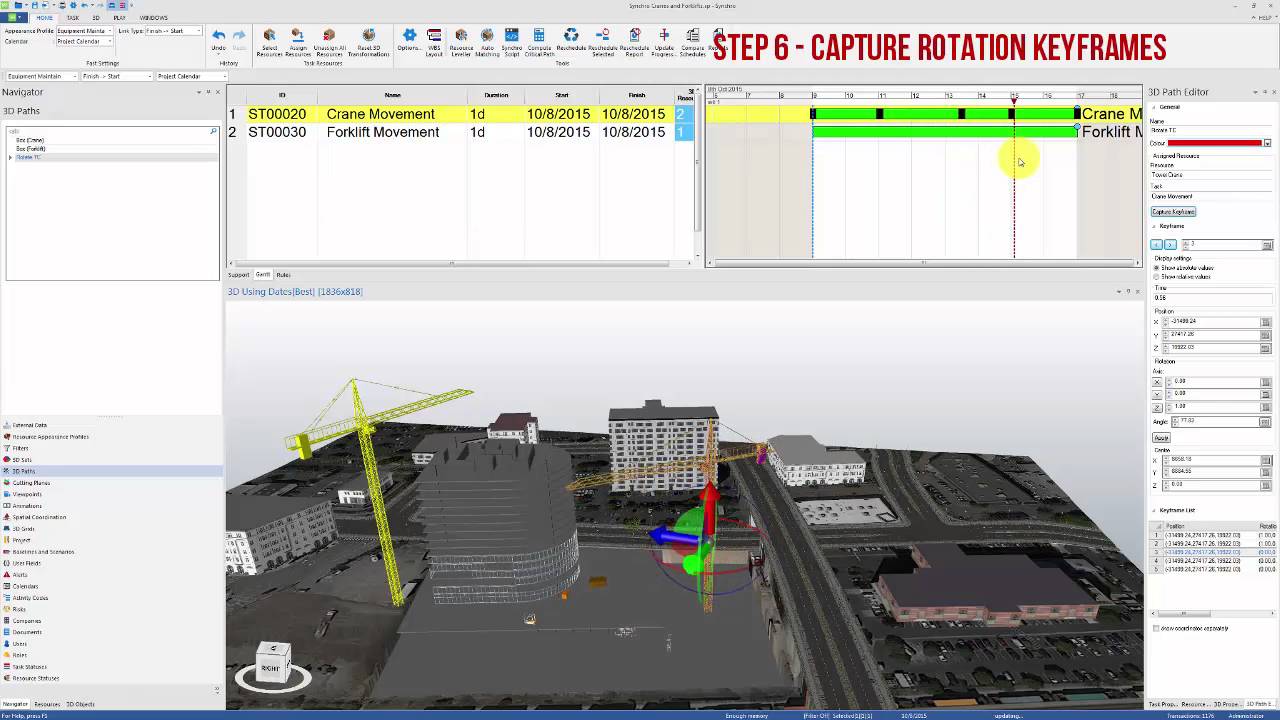
Task: Select Show absolute values radio button
Action: 1157,268
